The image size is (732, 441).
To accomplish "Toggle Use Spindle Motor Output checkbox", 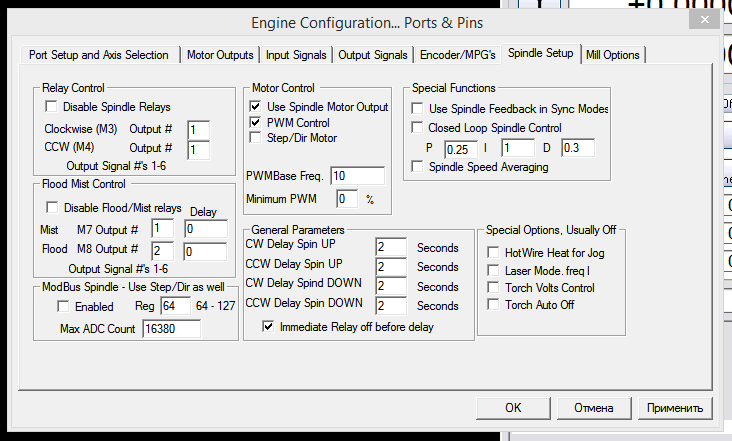I will point(256,107).
